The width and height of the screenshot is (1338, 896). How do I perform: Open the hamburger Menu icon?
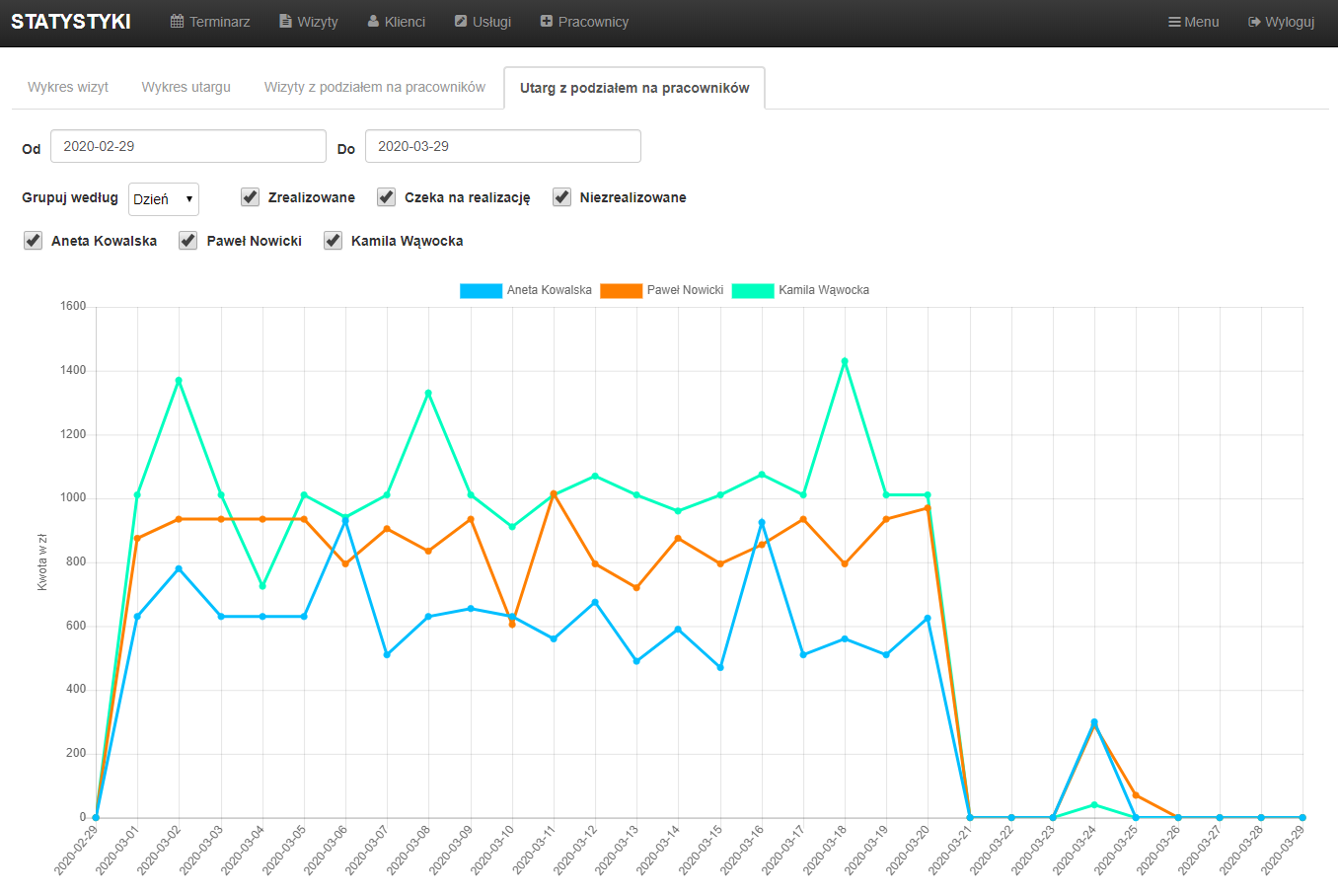[x=1174, y=22]
